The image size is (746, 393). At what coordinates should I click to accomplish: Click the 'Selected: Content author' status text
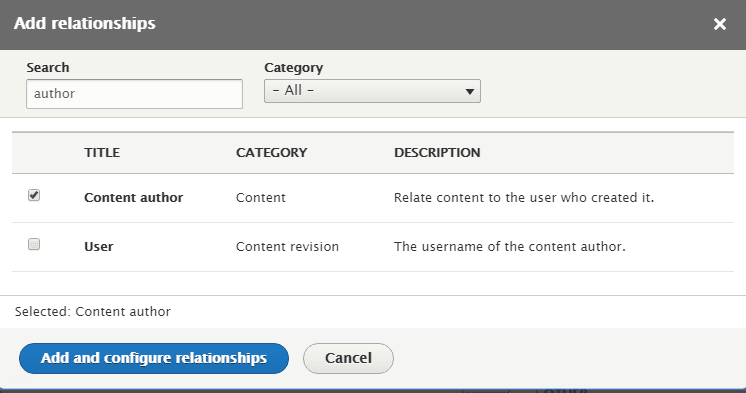(x=93, y=312)
